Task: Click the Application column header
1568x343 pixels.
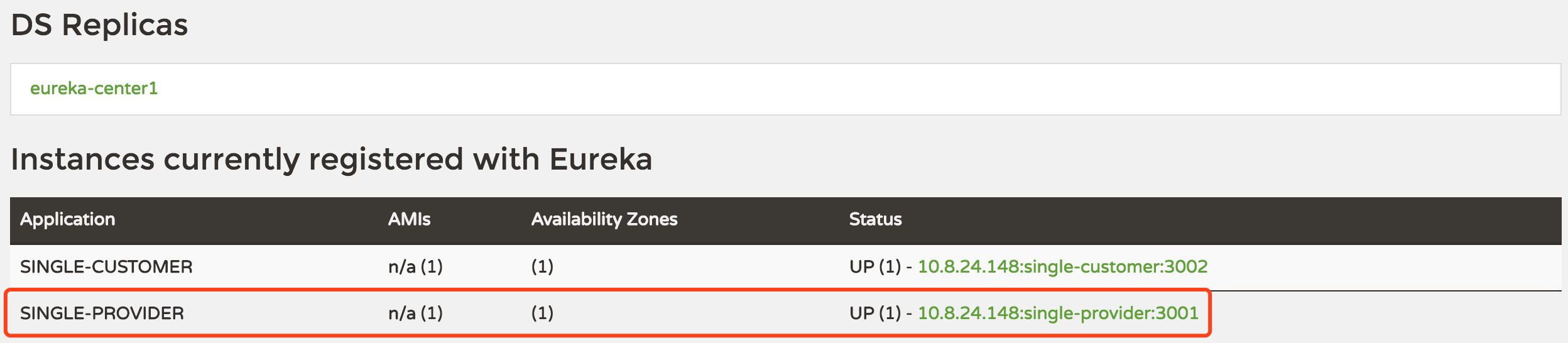Action: coord(68,219)
